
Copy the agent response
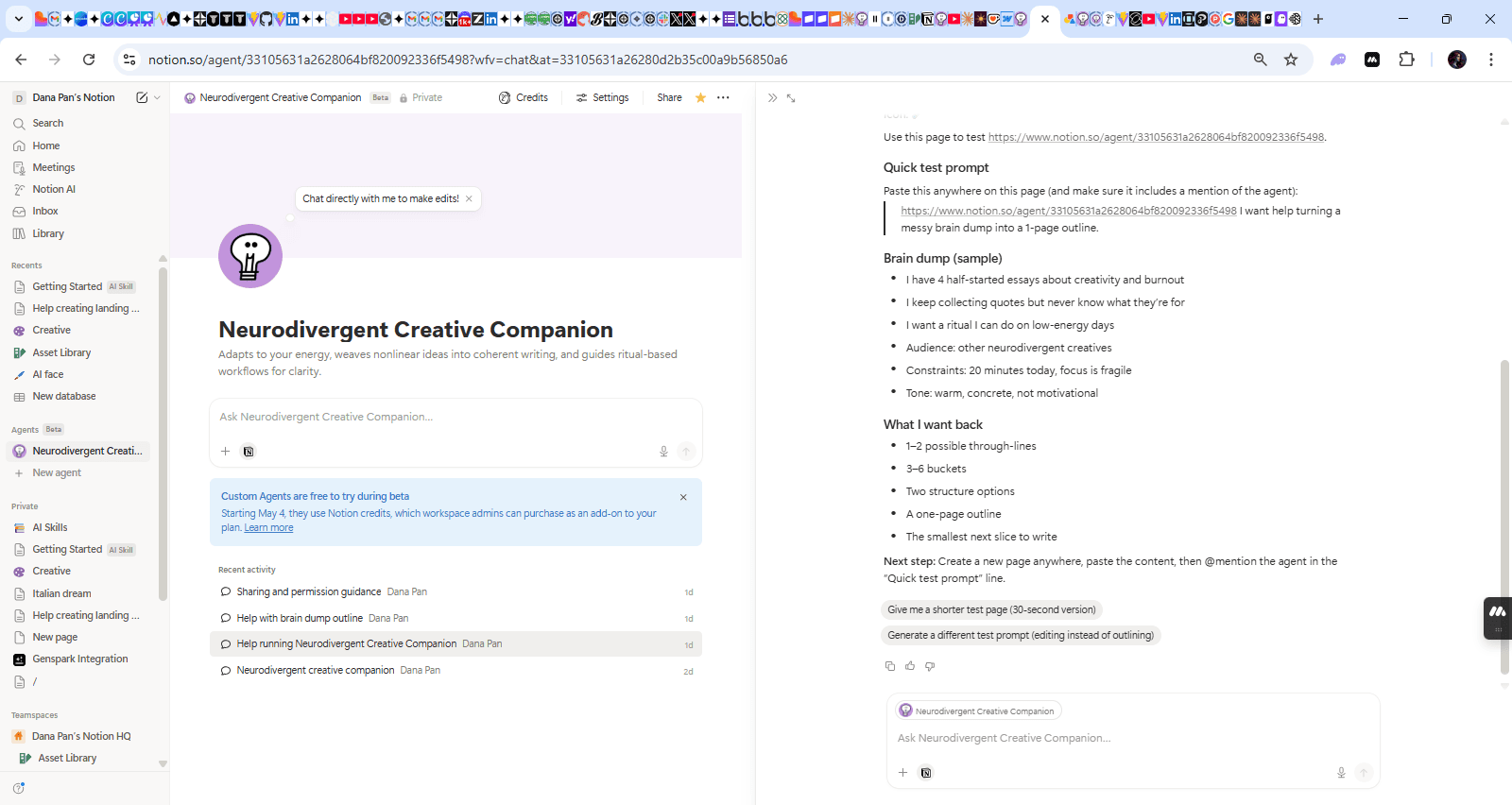click(889, 666)
